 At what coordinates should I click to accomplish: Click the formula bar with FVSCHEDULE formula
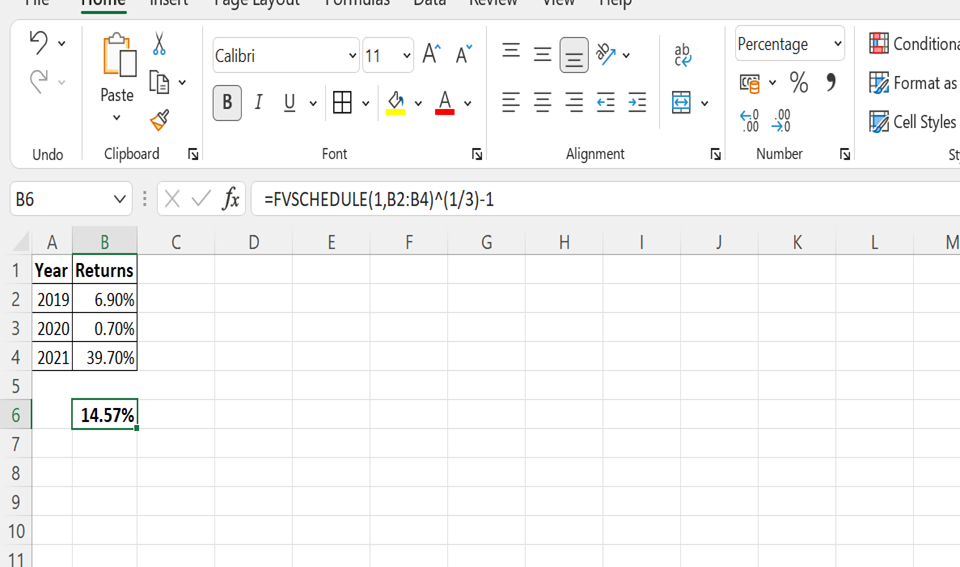tap(606, 199)
